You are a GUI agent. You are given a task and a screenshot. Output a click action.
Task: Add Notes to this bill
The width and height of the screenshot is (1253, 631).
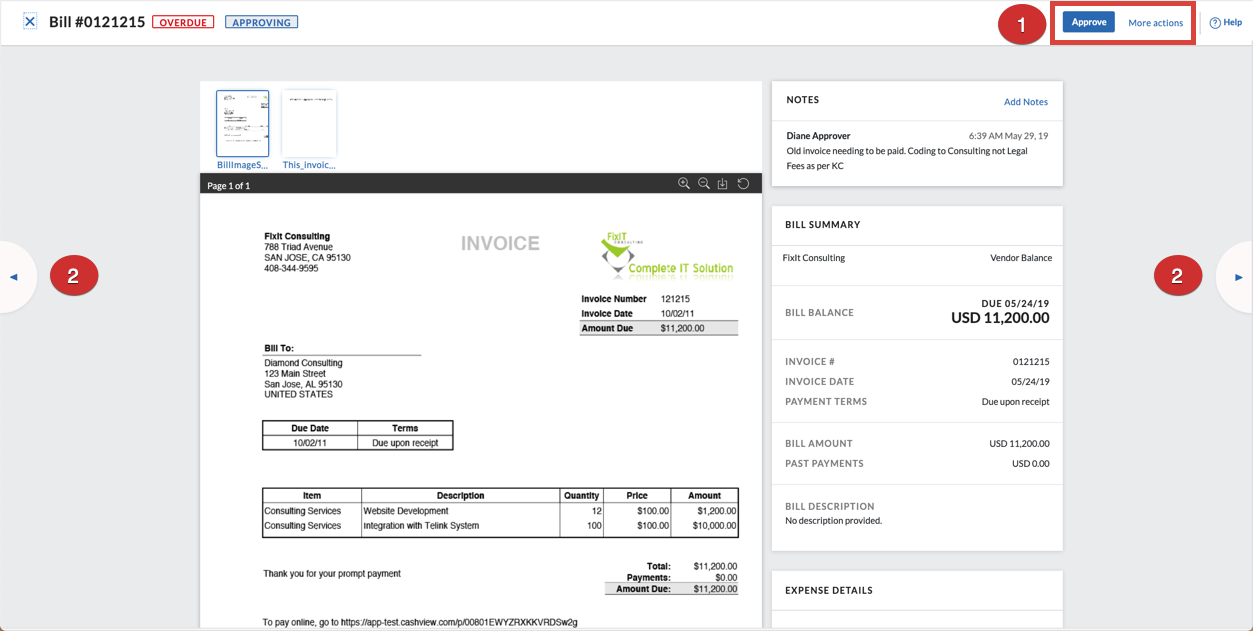coord(1026,102)
